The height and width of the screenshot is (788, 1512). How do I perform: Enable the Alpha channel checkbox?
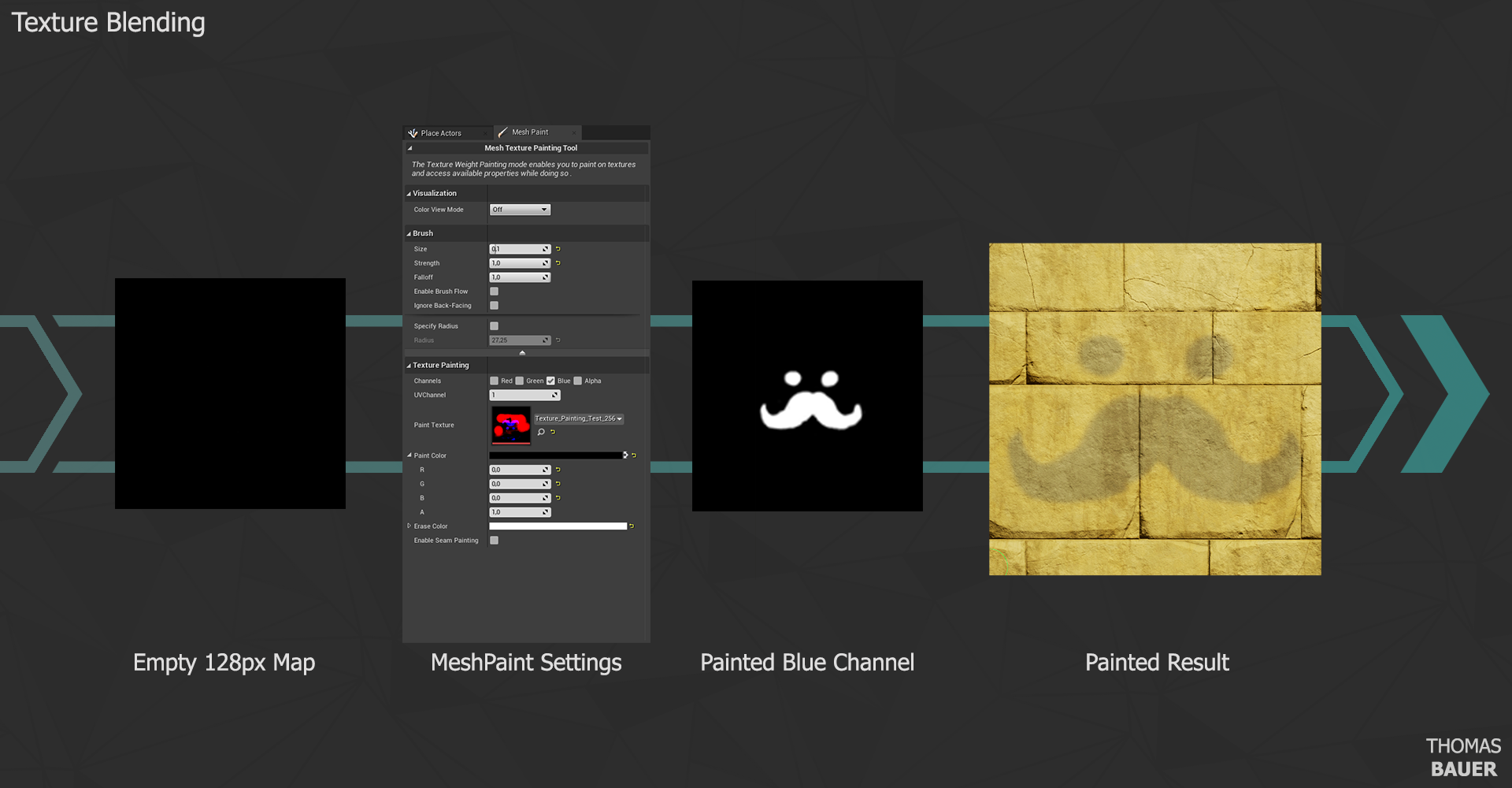pyautogui.click(x=577, y=381)
